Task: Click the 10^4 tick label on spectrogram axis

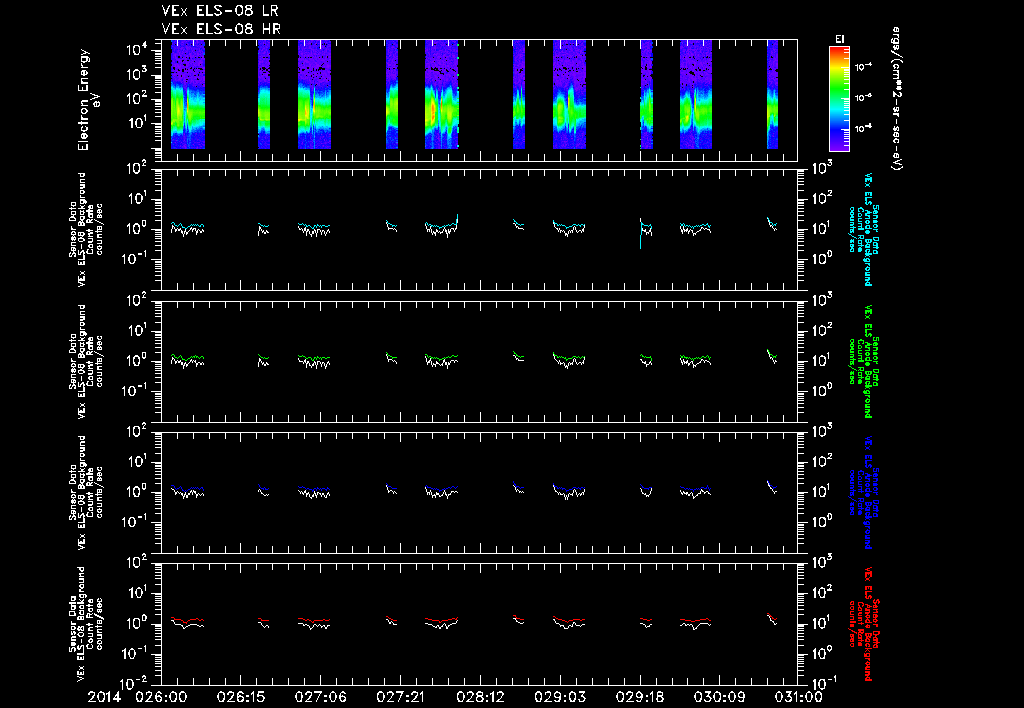Action: click(137, 50)
